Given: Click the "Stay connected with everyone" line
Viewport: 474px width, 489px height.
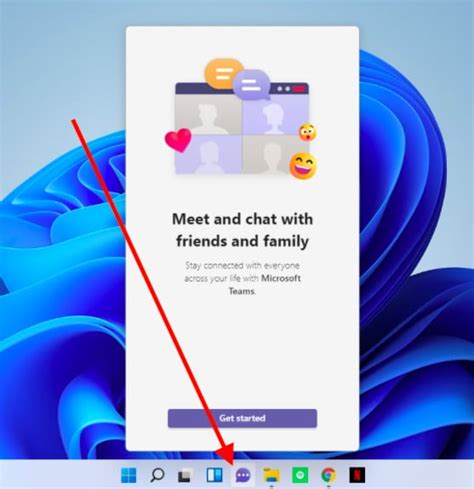Looking at the screenshot, I should tap(242, 265).
